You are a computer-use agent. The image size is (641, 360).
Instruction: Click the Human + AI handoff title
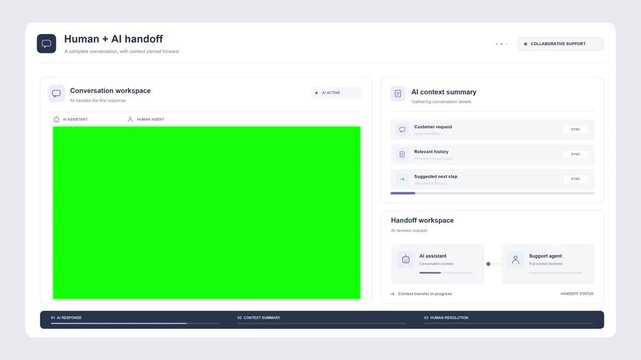113,39
